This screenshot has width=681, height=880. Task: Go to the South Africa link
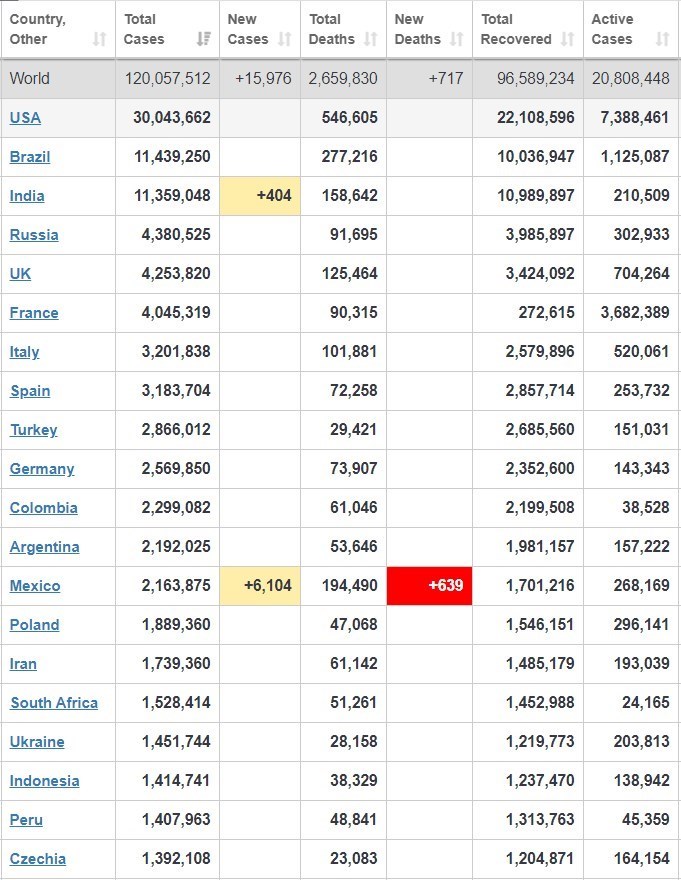(54, 703)
